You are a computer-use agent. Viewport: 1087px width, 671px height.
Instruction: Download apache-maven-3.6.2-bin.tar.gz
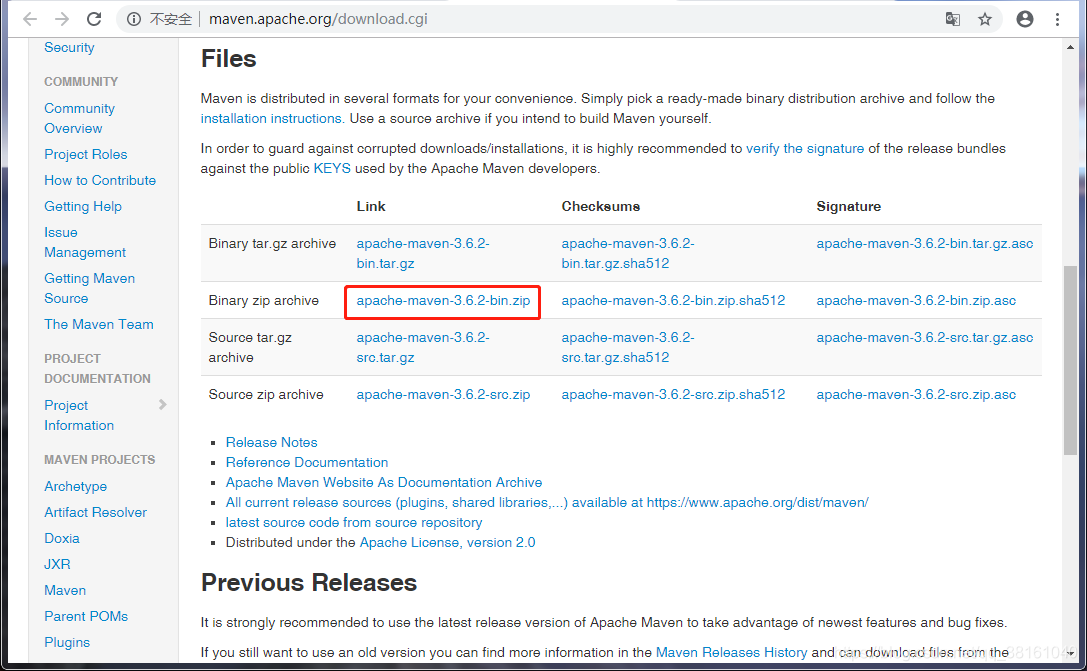[423, 254]
